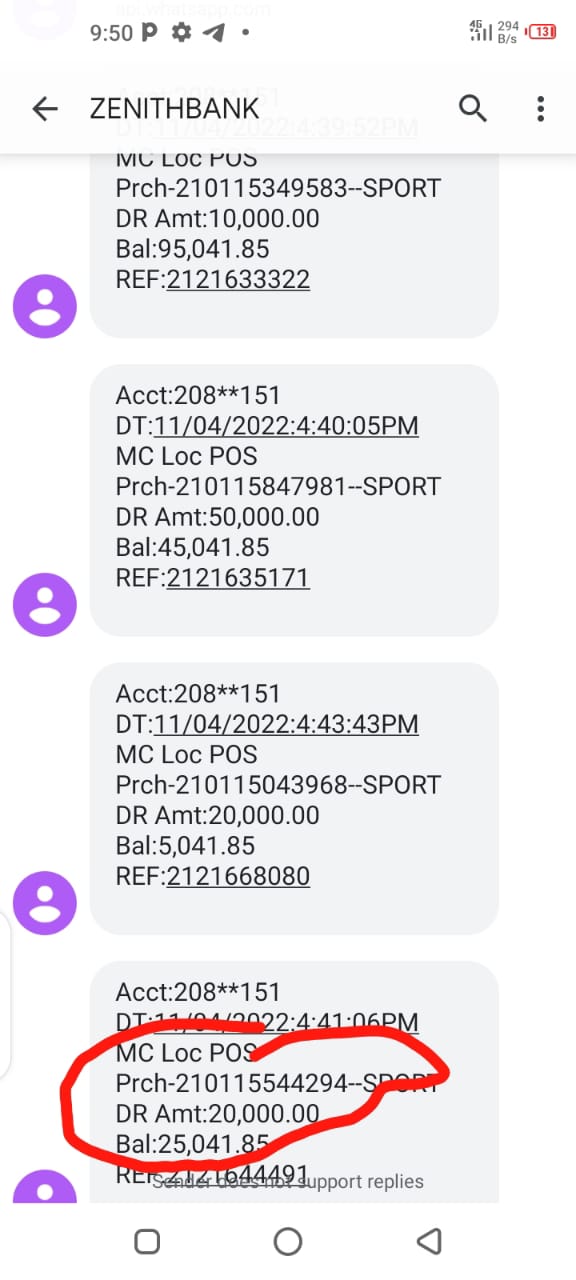Tap Android recent apps square button
576x1280 pixels.
click(x=147, y=1242)
